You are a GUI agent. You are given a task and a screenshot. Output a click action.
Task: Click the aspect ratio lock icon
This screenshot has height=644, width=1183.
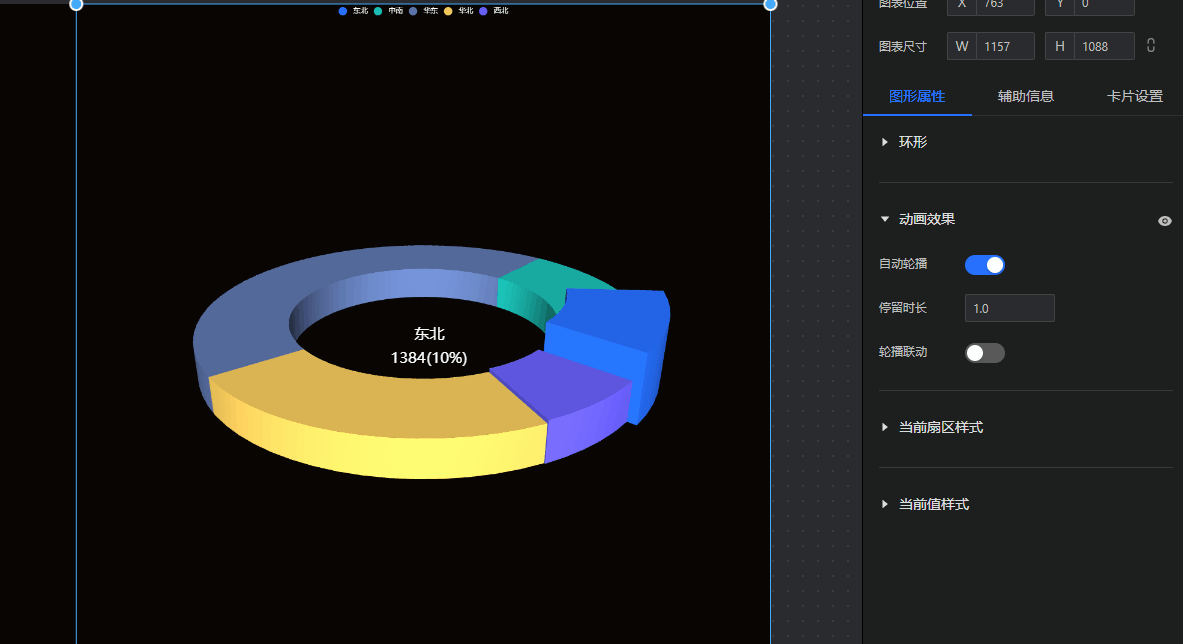click(1151, 46)
